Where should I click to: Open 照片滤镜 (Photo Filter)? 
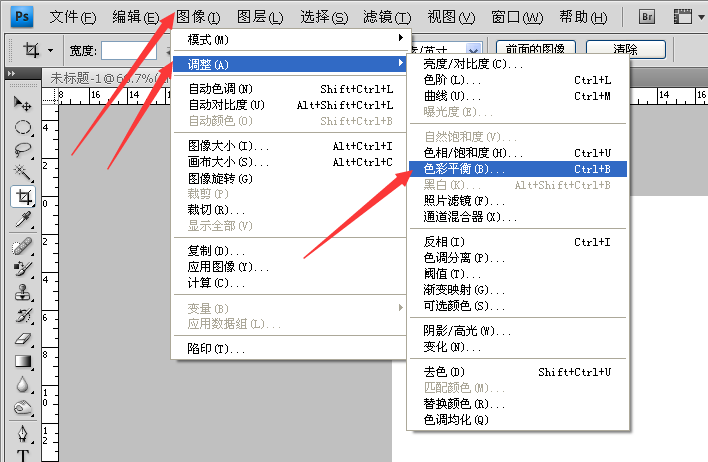coord(517,201)
